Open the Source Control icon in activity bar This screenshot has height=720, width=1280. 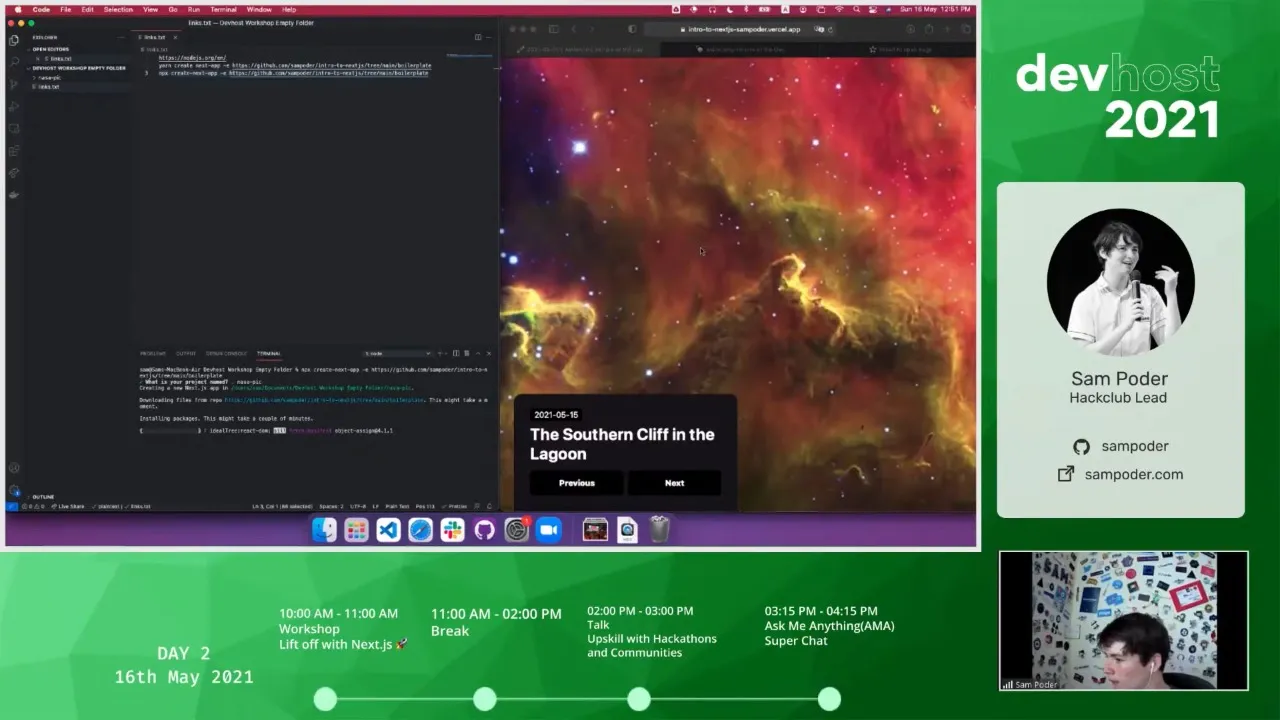click(14, 84)
